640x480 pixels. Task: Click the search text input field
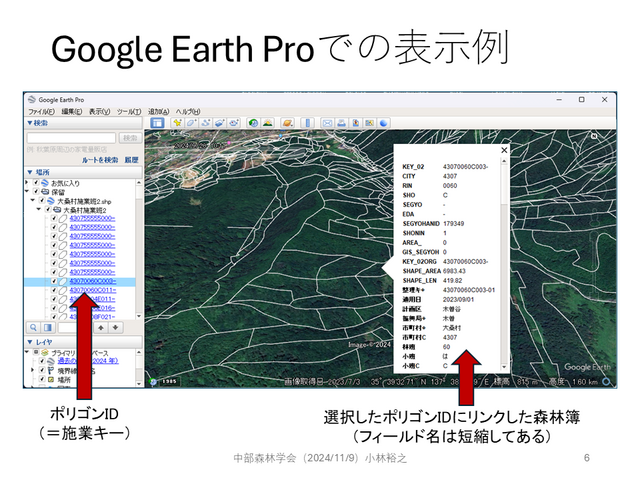click(x=71, y=138)
